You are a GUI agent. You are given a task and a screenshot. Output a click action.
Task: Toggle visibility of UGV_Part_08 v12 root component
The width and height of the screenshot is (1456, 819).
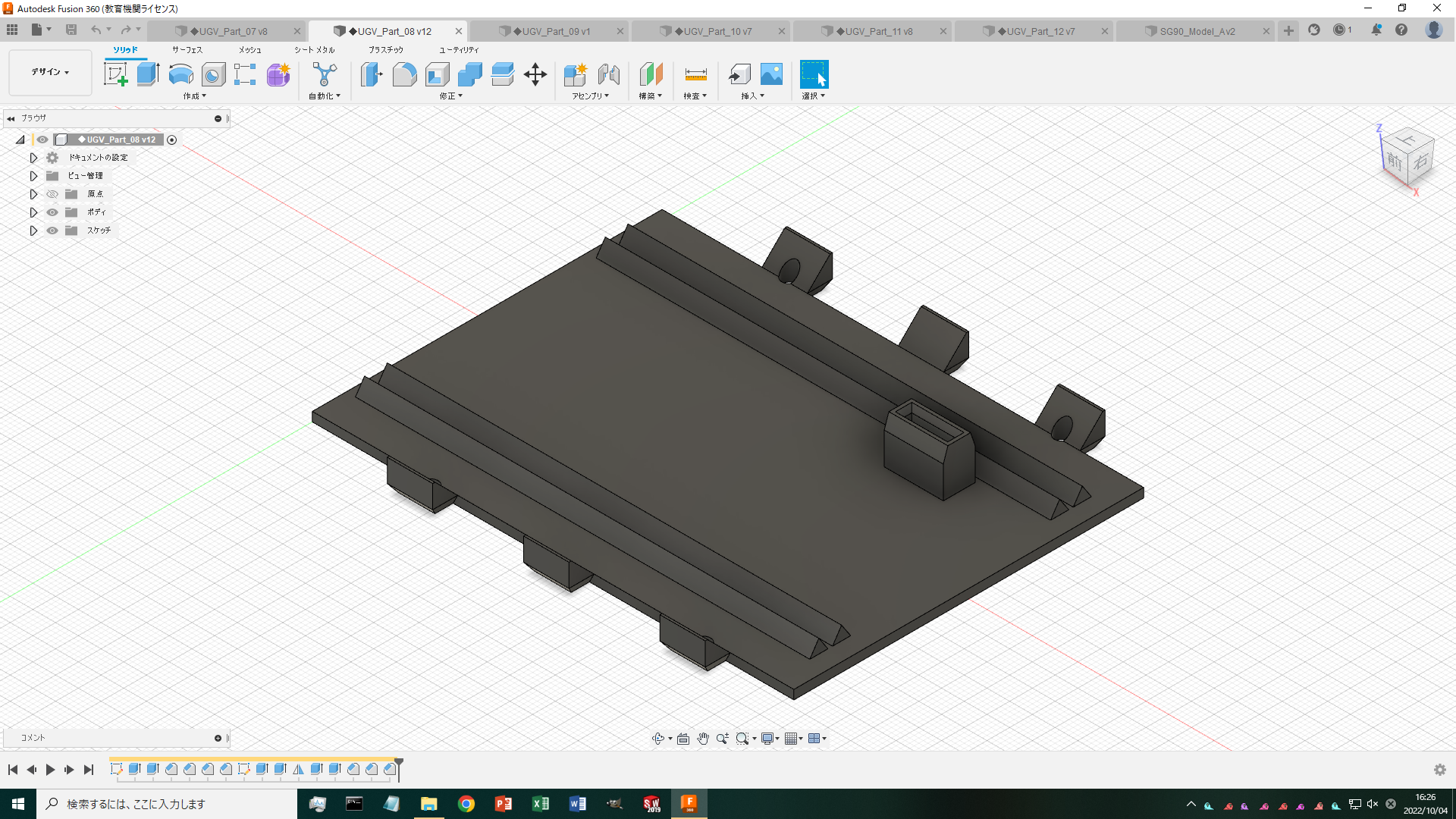[x=42, y=140]
